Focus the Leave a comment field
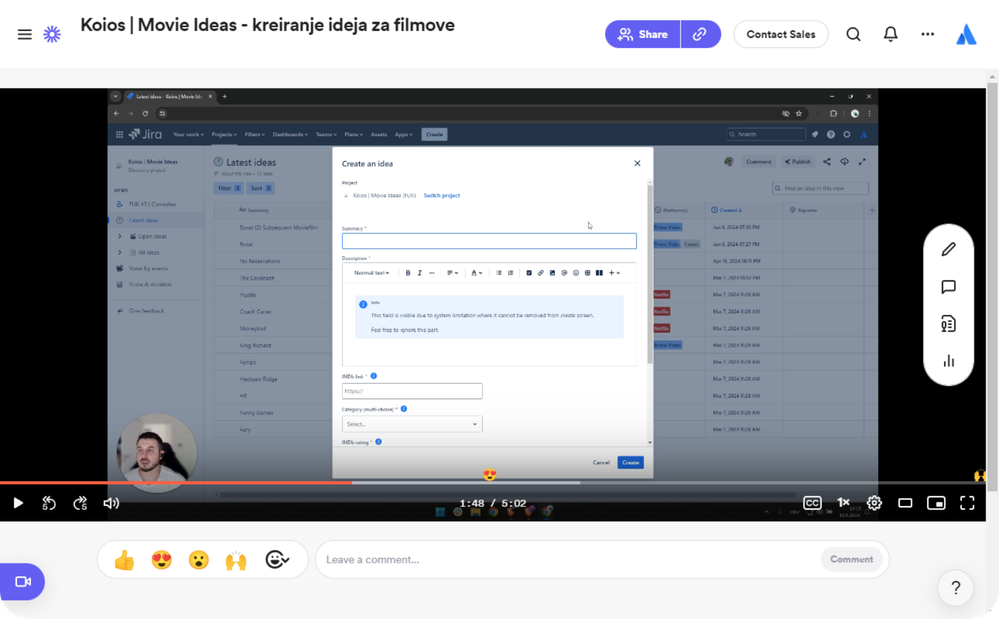The height and width of the screenshot is (619, 999). (567, 560)
